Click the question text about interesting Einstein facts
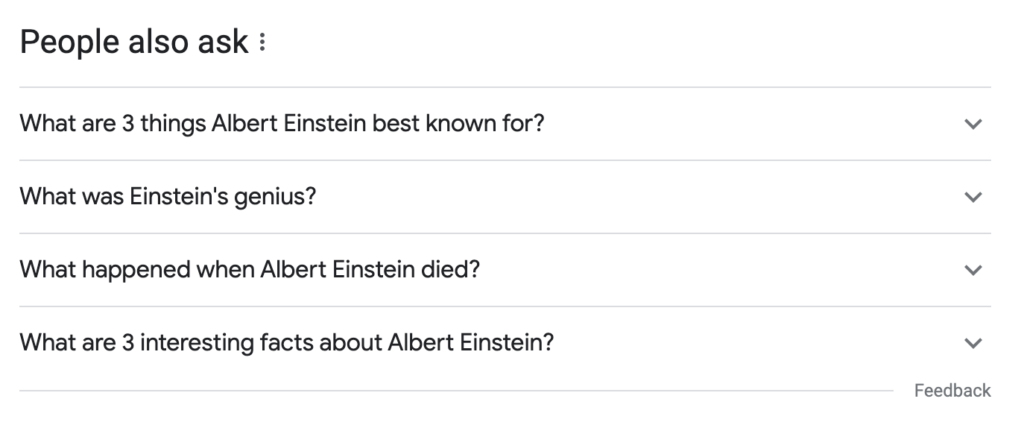The height and width of the screenshot is (425, 1024). [x=287, y=343]
